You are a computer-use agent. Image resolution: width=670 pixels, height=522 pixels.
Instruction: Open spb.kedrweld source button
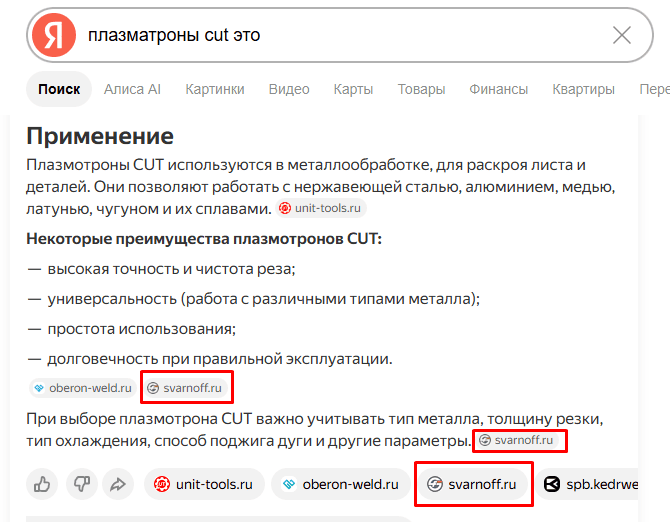coord(588,484)
